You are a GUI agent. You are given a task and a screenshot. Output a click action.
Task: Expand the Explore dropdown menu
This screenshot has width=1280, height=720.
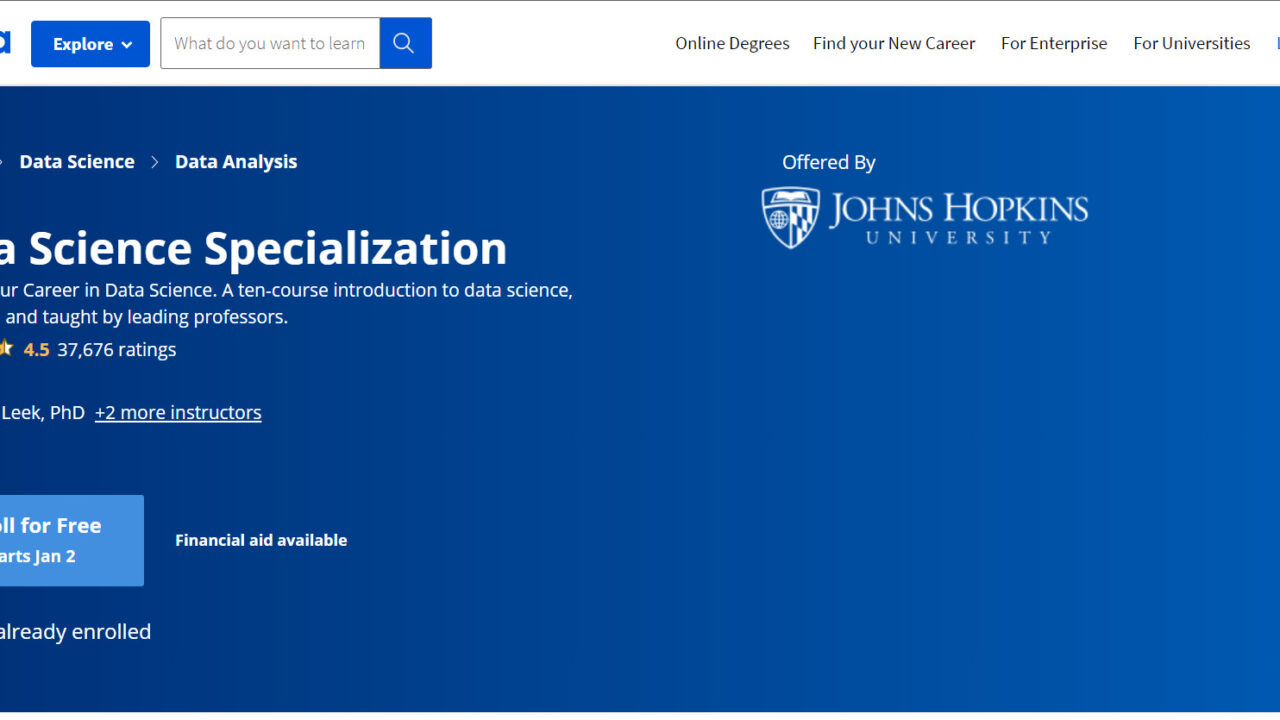tap(90, 44)
